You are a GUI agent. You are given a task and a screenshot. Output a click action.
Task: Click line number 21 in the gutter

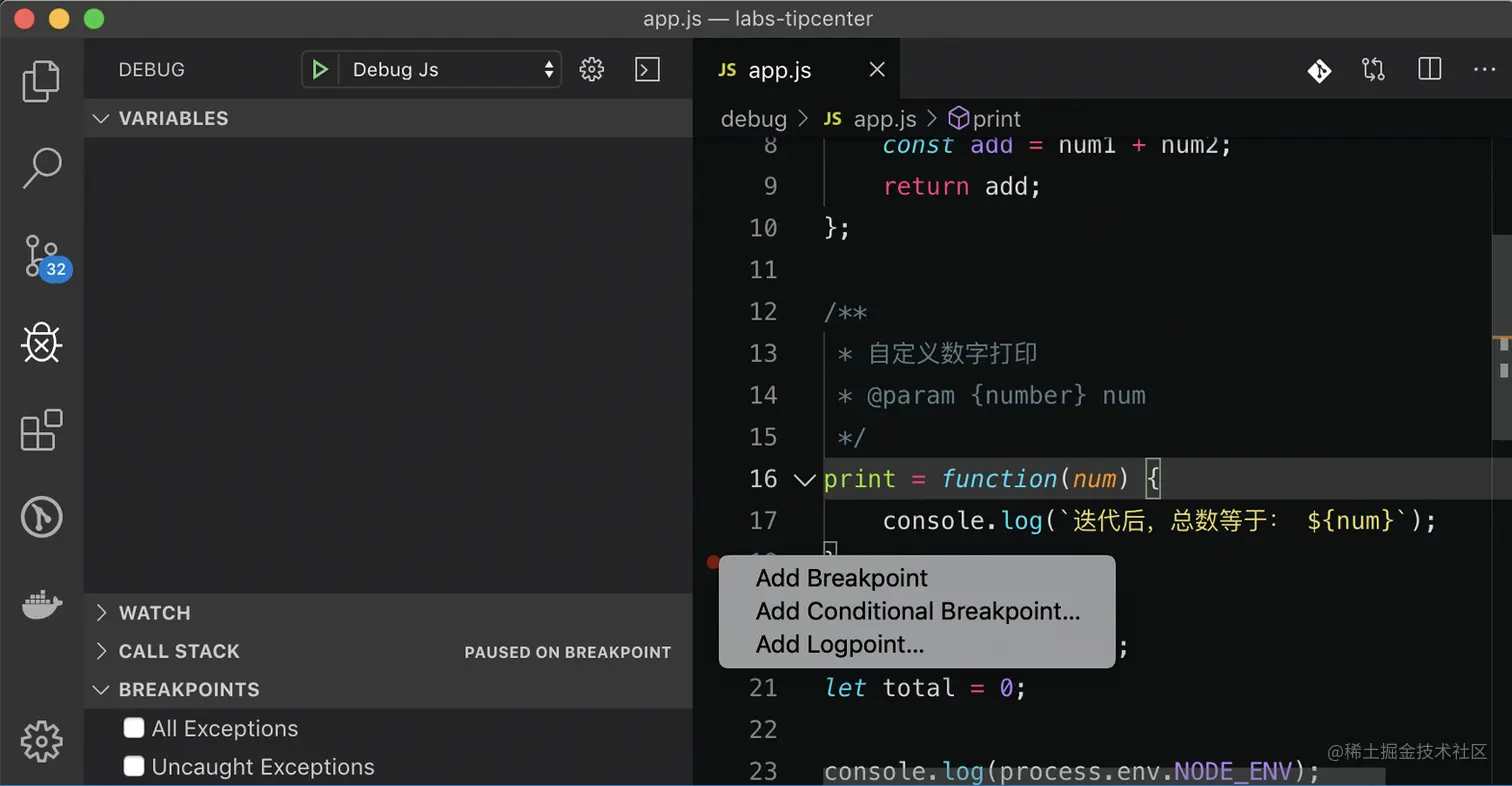coord(763,688)
